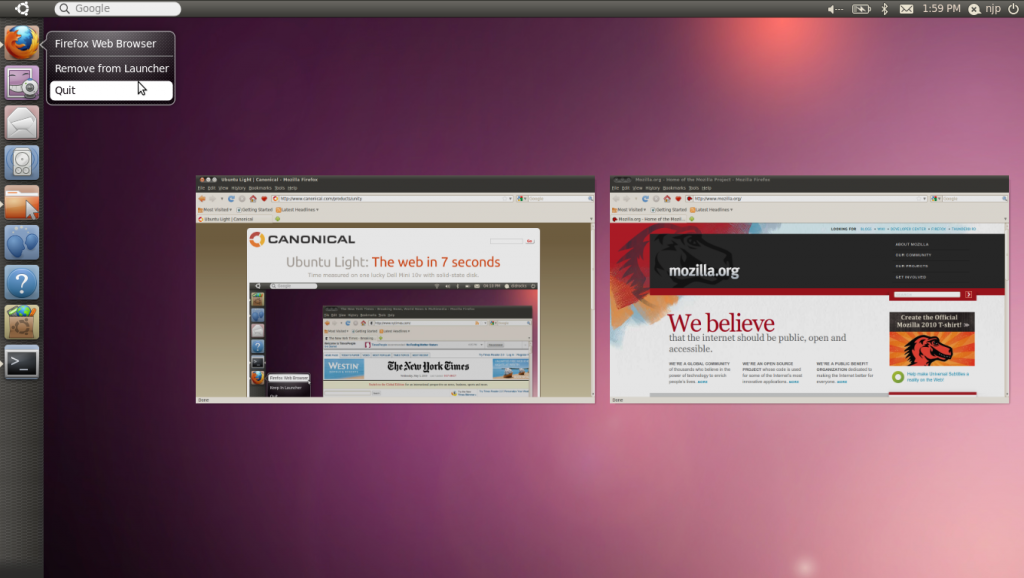
Task: Click the battery indicator in the top panel
Action: point(861,9)
